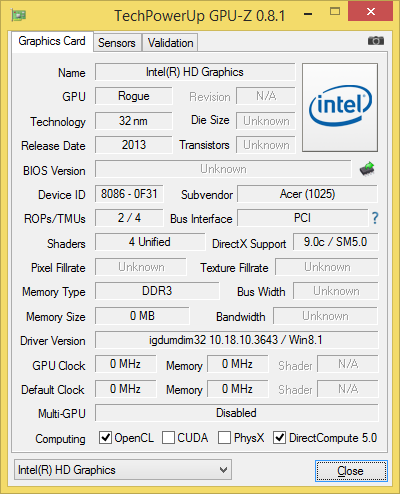Click the Intel vendor logo
This screenshot has width=400, height=494.
tap(340, 107)
